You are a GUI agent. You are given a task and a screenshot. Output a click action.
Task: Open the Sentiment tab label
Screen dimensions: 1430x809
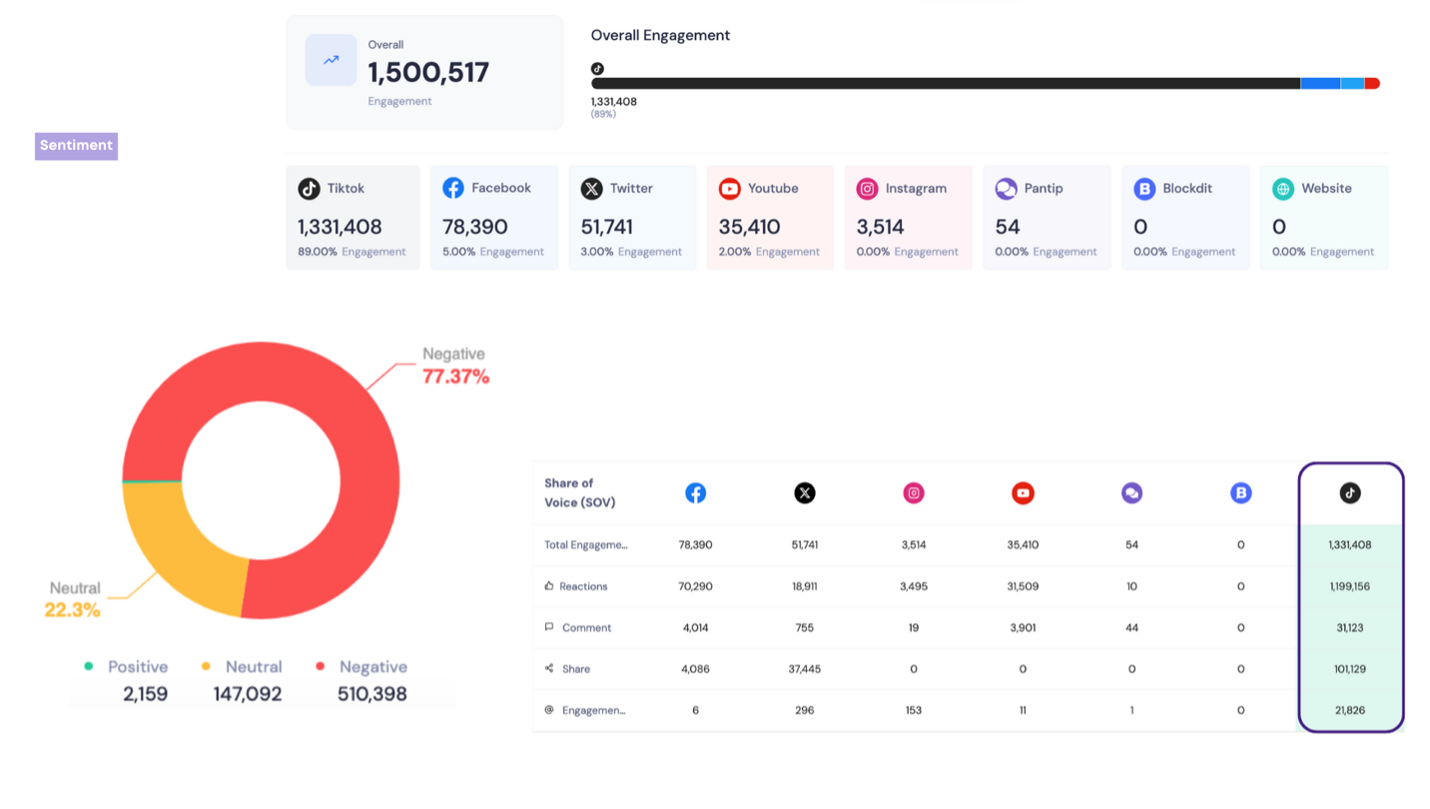pyautogui.click(x=76, y=146)
